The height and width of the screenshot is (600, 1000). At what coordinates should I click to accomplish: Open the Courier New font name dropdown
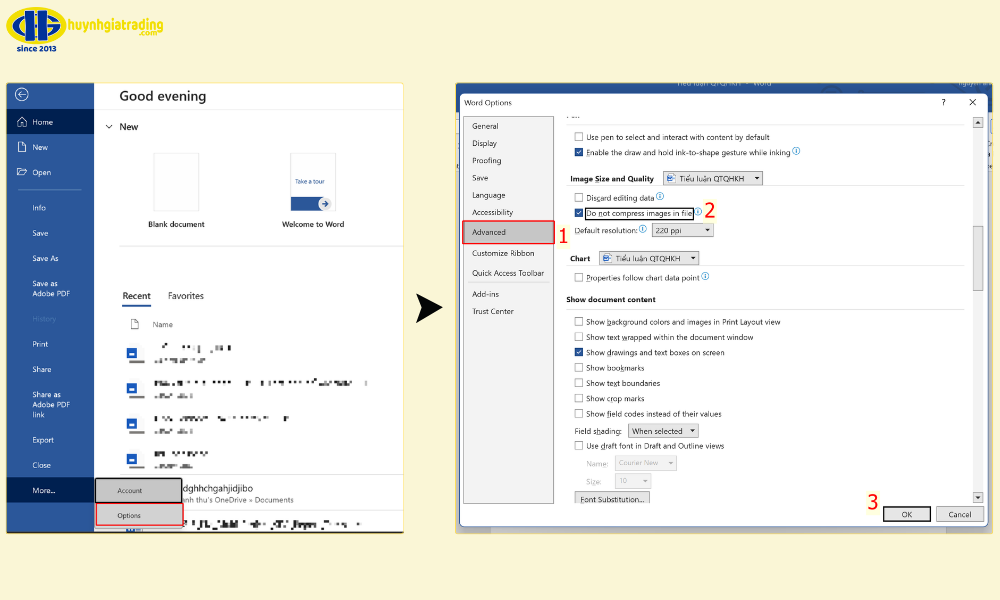click(x=645, y=463)
